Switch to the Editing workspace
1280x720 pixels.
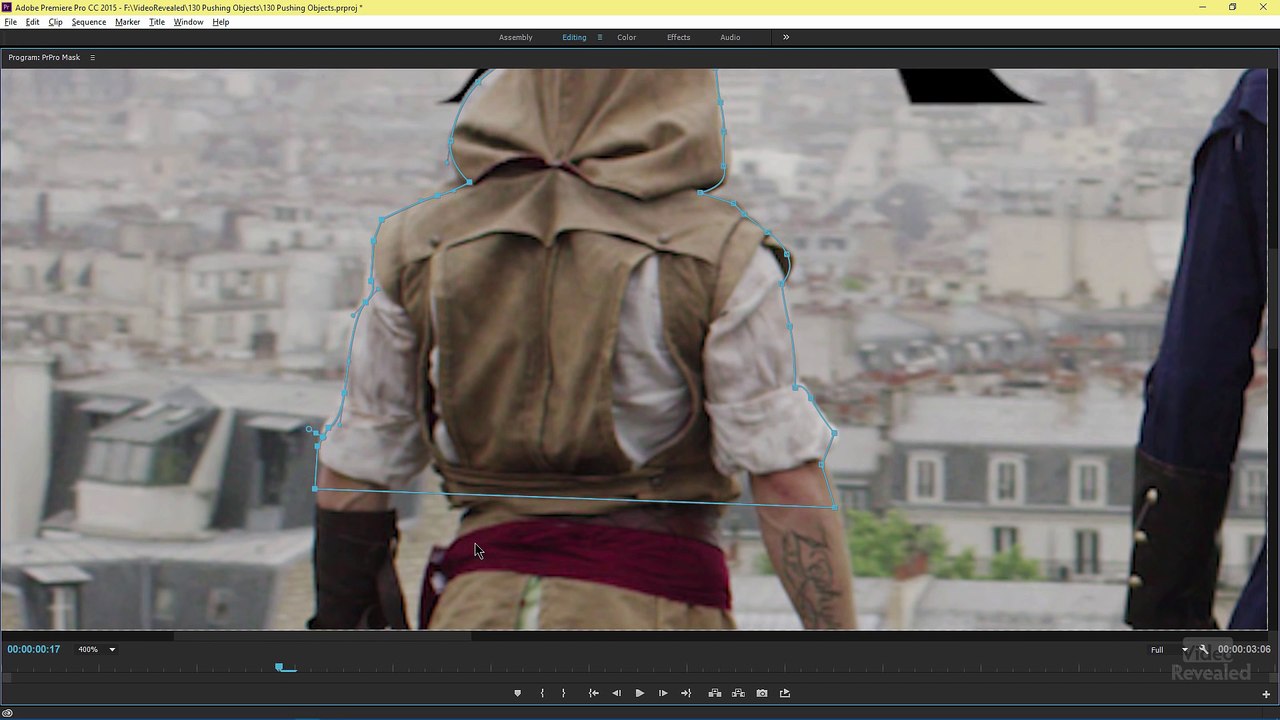click(x=574, y=38)
